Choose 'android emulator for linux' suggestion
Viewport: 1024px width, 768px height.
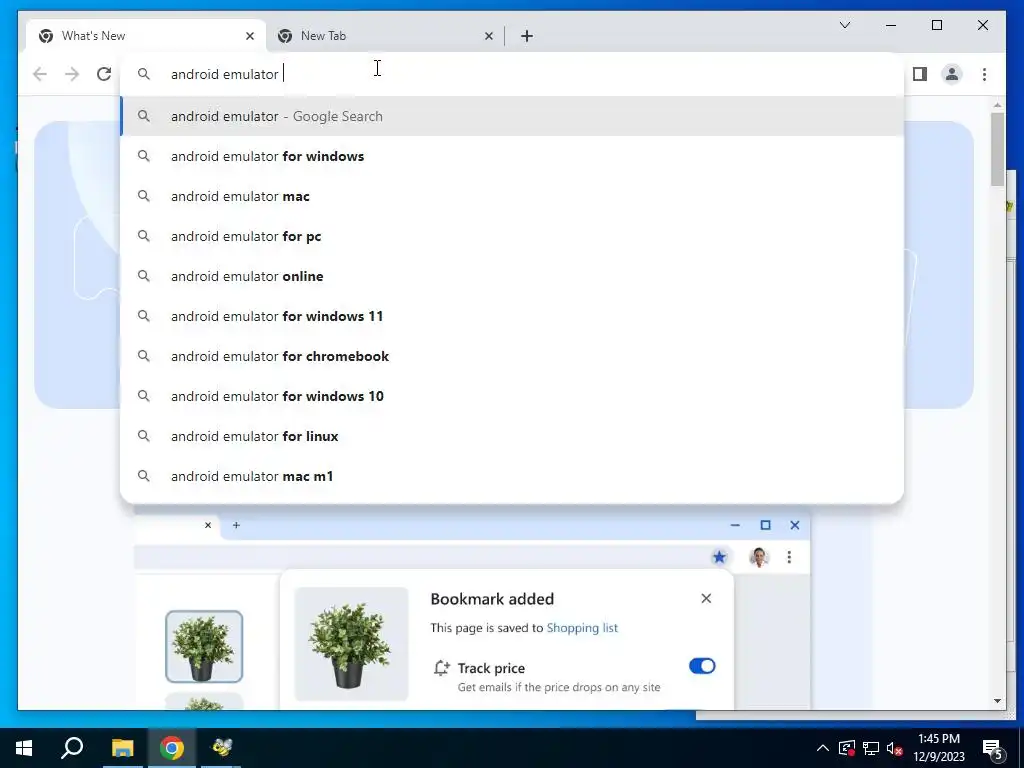[x=512, y=436]
